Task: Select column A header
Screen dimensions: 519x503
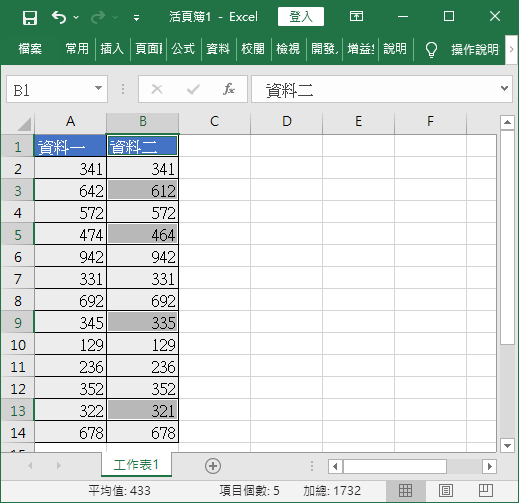Action: (70, 122)
